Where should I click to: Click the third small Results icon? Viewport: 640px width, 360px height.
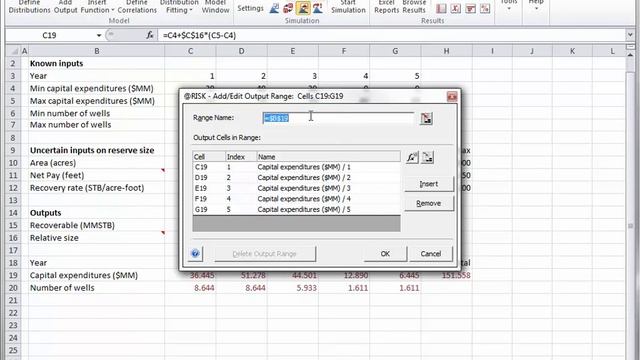(470, 8)
